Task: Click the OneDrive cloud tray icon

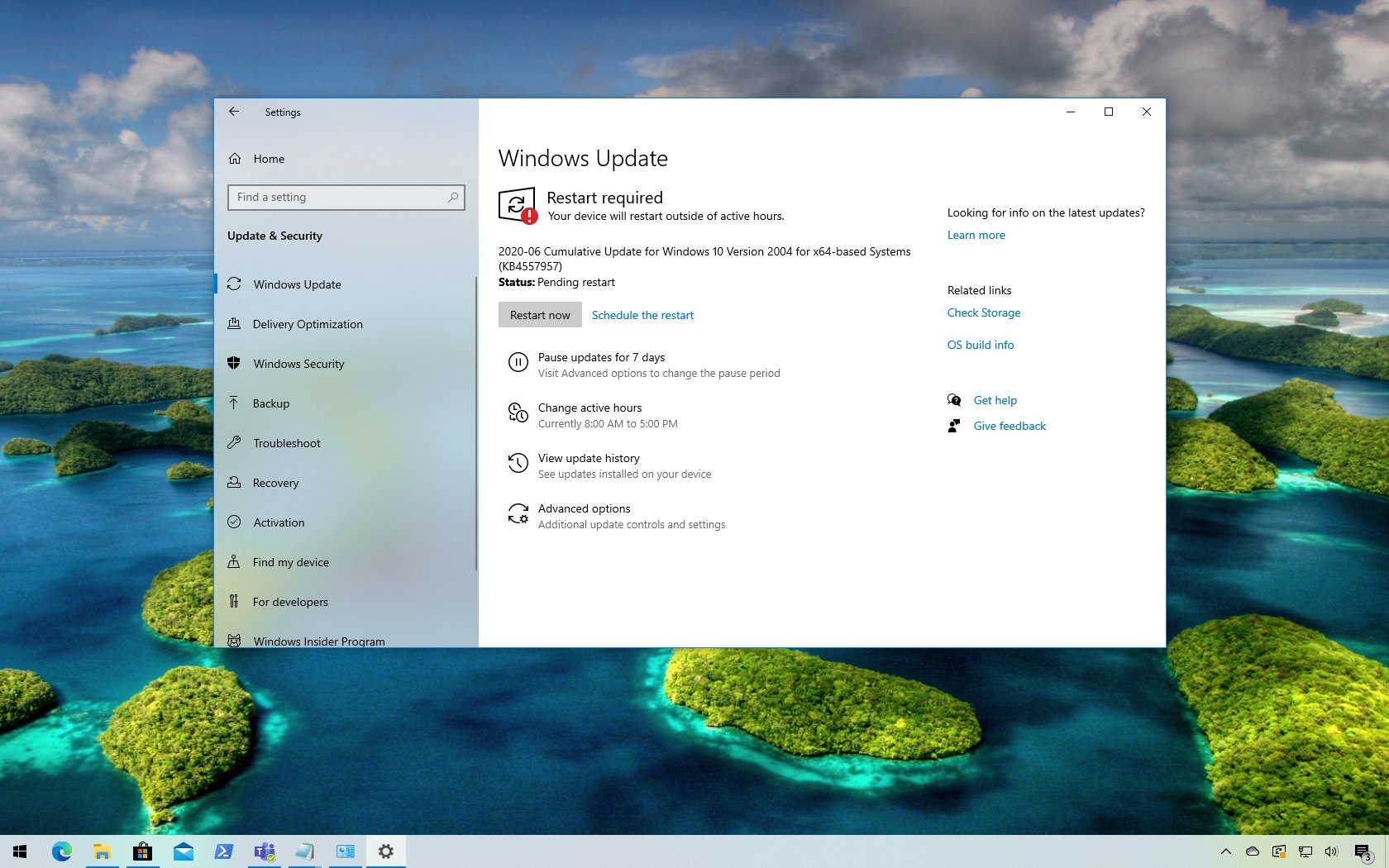Action: pos(1253,851)
